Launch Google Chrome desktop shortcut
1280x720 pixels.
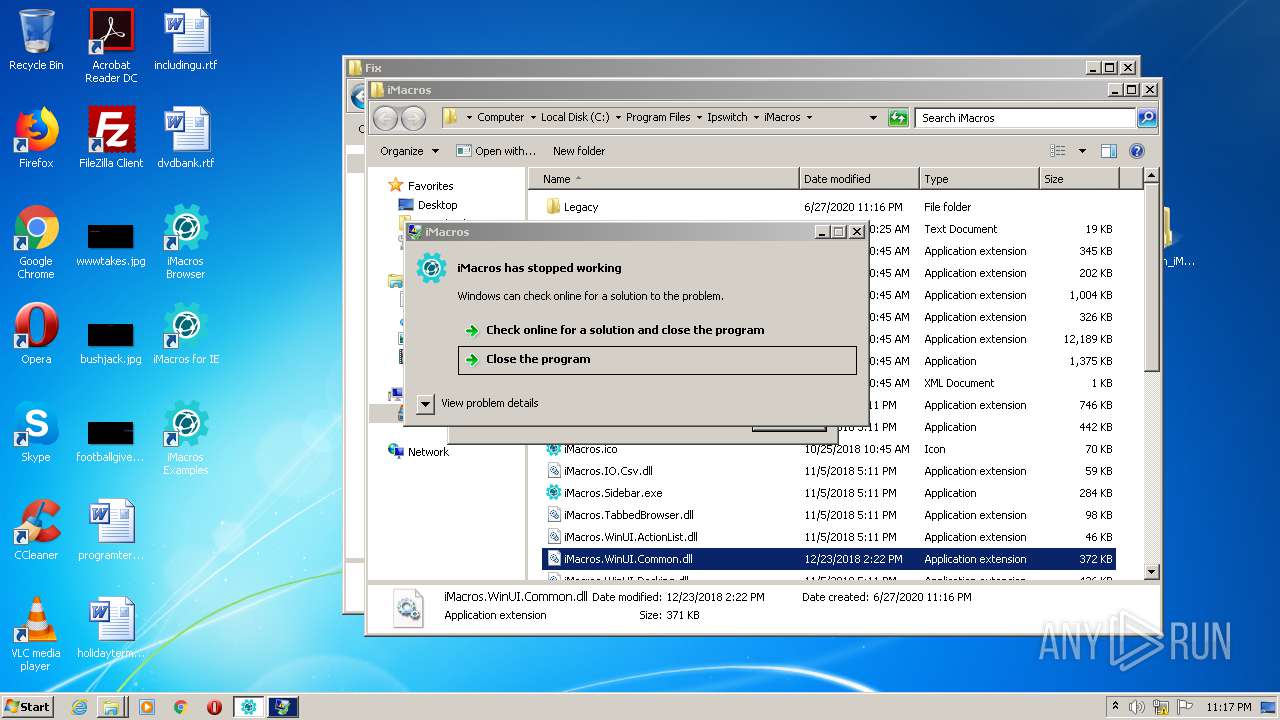[36, 242]
